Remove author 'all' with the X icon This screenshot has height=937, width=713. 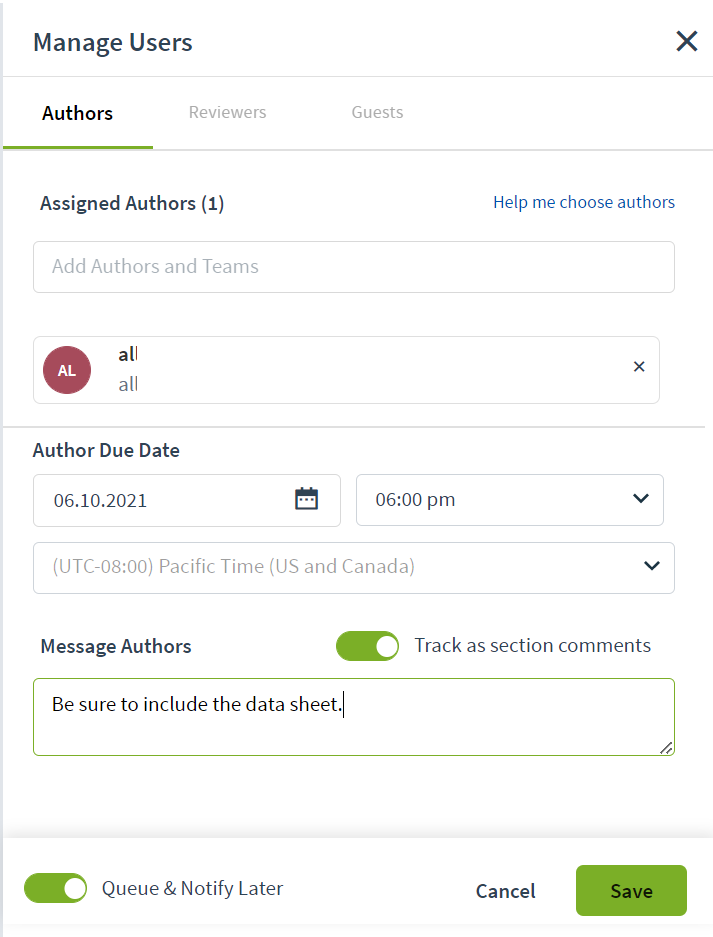(639, 366)
